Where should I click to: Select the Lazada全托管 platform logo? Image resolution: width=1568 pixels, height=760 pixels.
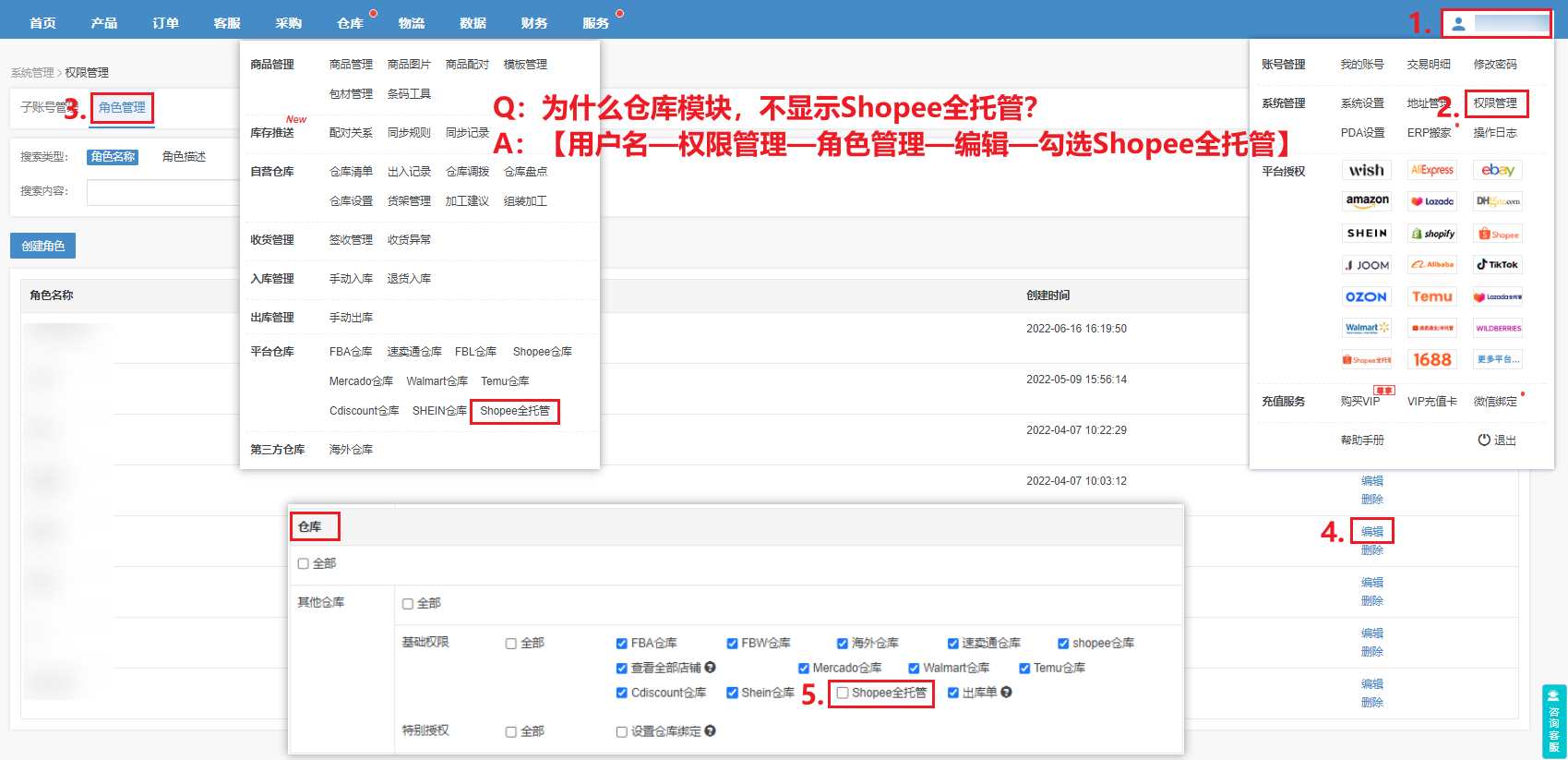tap(1498, 296)
